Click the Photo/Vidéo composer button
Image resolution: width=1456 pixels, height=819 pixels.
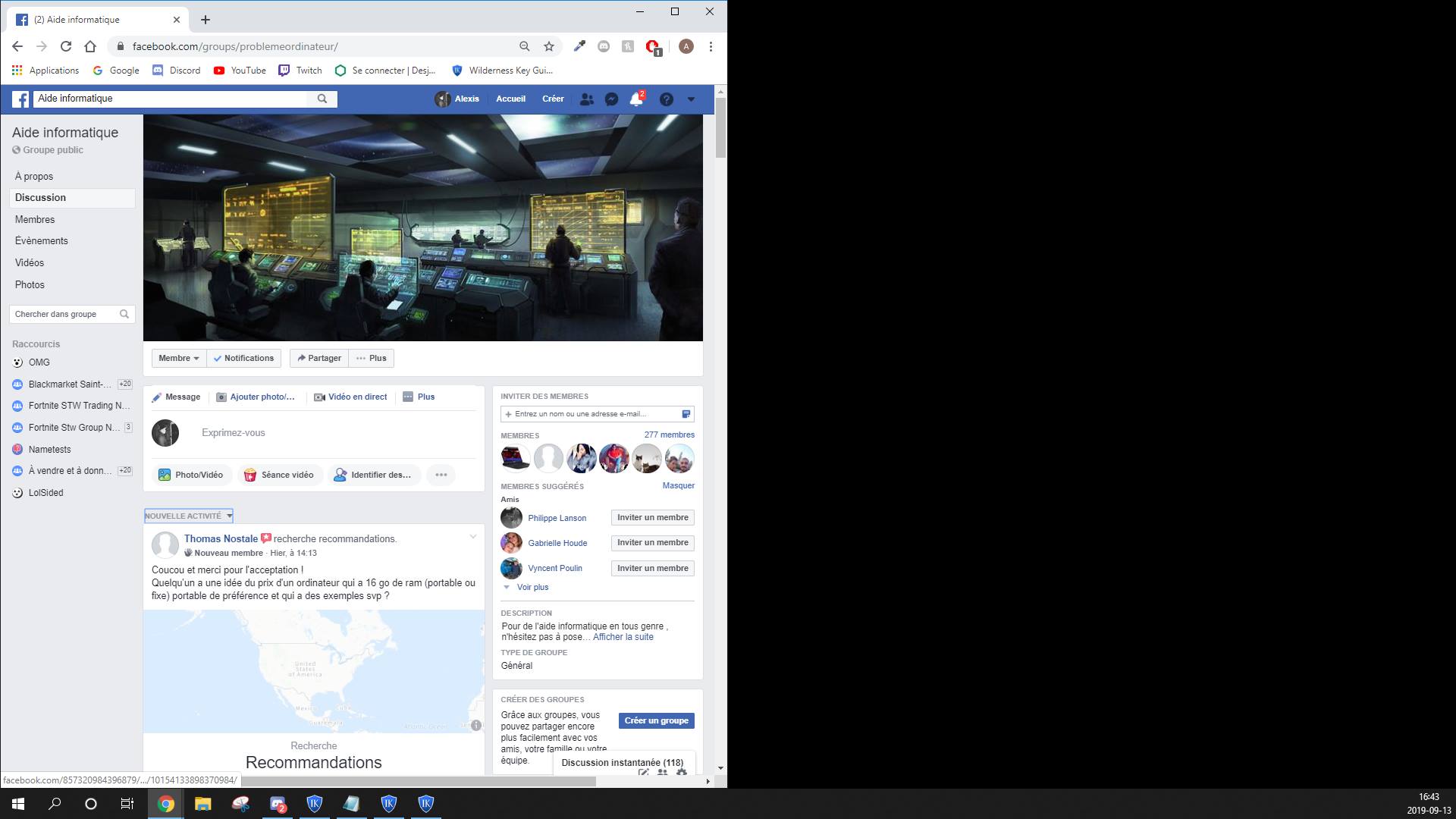point(191,475)
